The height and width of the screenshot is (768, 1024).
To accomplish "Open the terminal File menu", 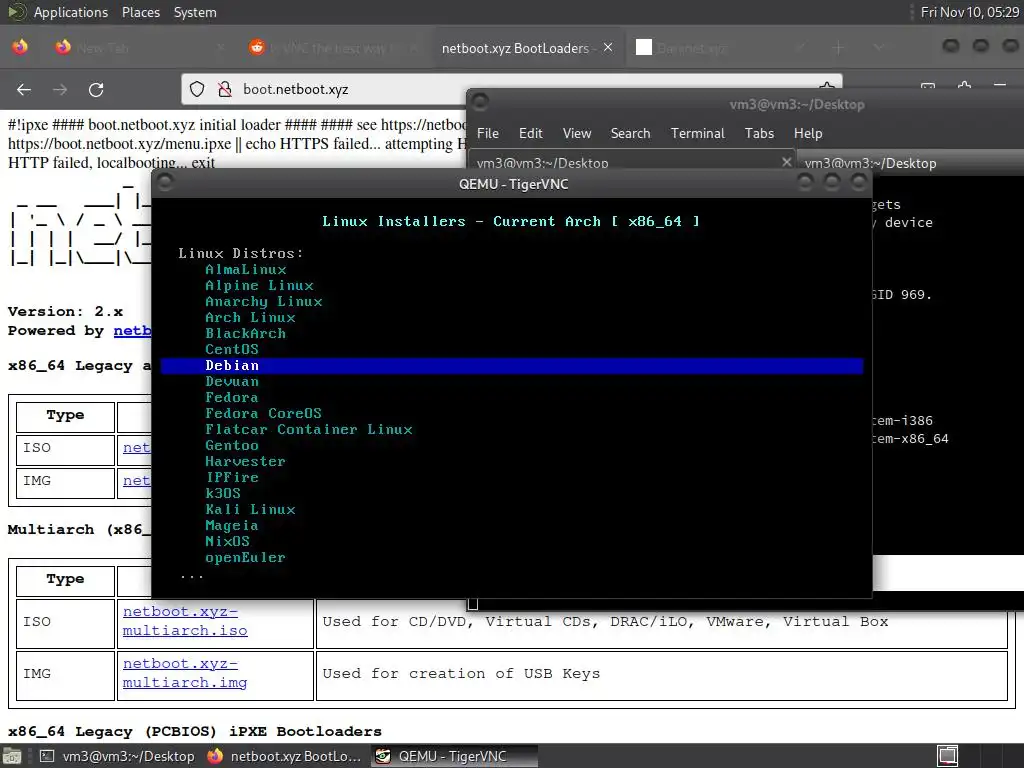I will (488, 133).
